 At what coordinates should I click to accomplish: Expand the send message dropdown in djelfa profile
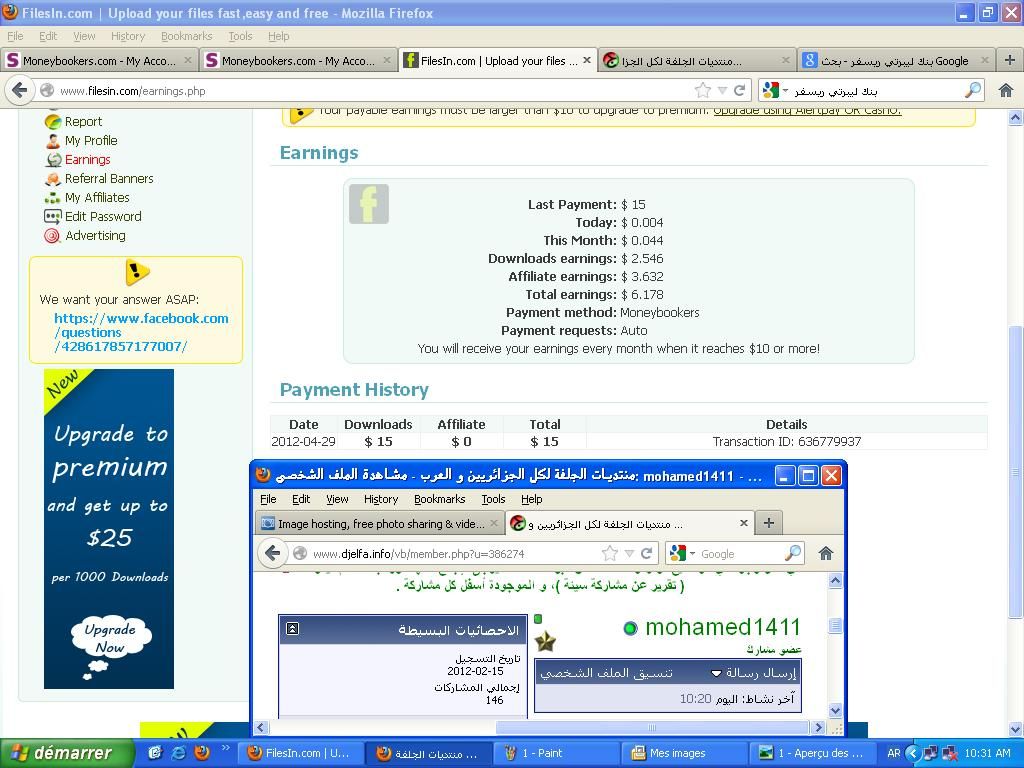[x=716, y=673]
